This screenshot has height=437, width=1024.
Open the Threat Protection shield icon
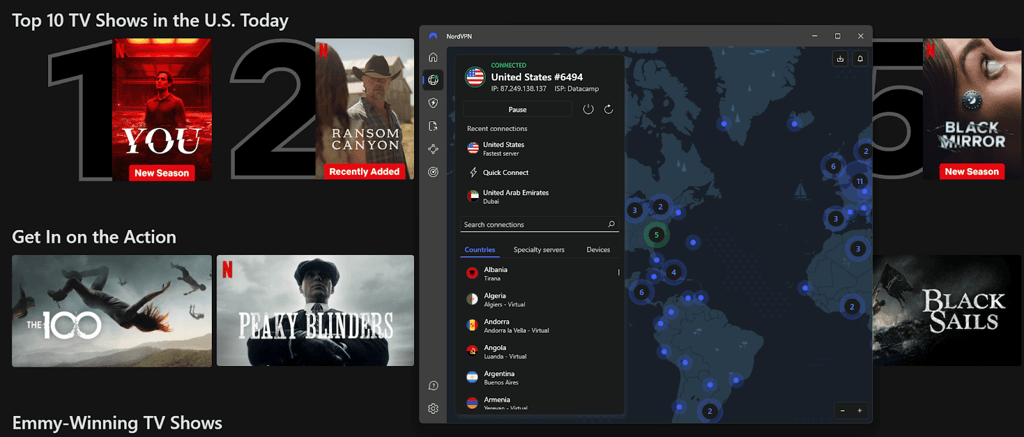[x=432, y=103]
